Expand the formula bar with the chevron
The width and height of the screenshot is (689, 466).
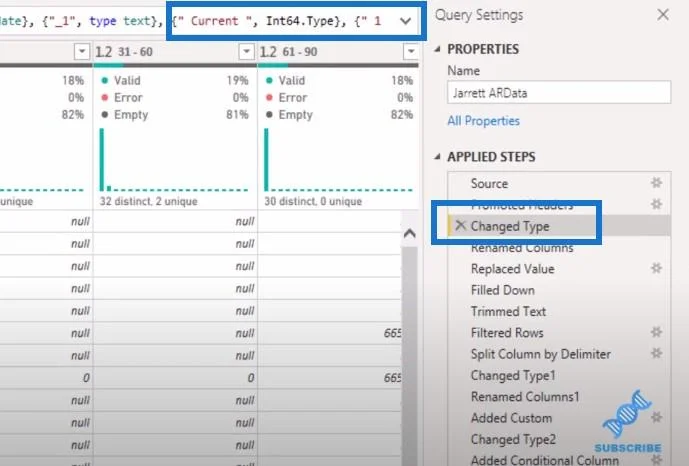[x=406, y=21]
